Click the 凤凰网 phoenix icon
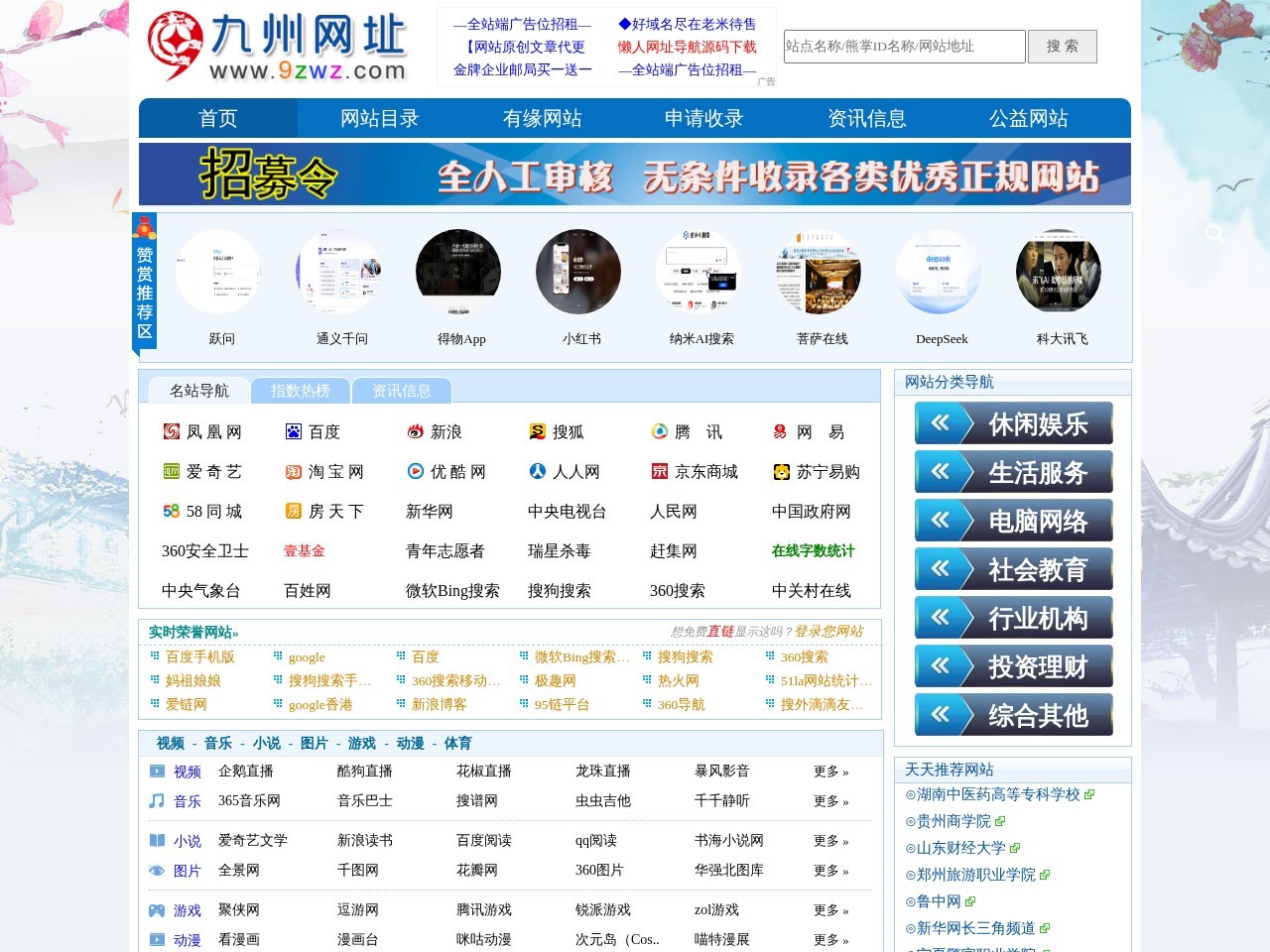The height and width of the screenshot is (952, 1270). (x=170, y=430)
